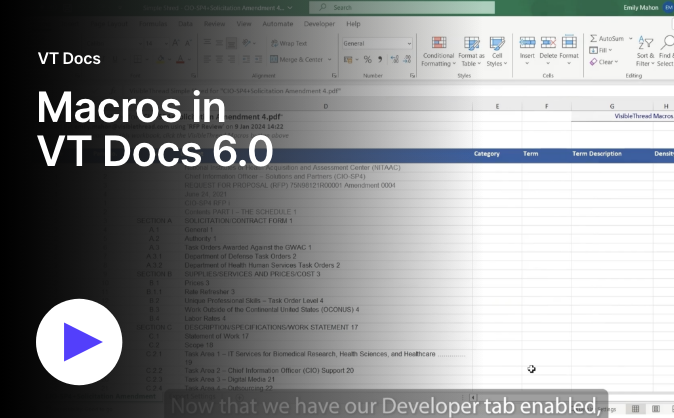
Task: Click the AutoSum button
Action: (608, 38)
